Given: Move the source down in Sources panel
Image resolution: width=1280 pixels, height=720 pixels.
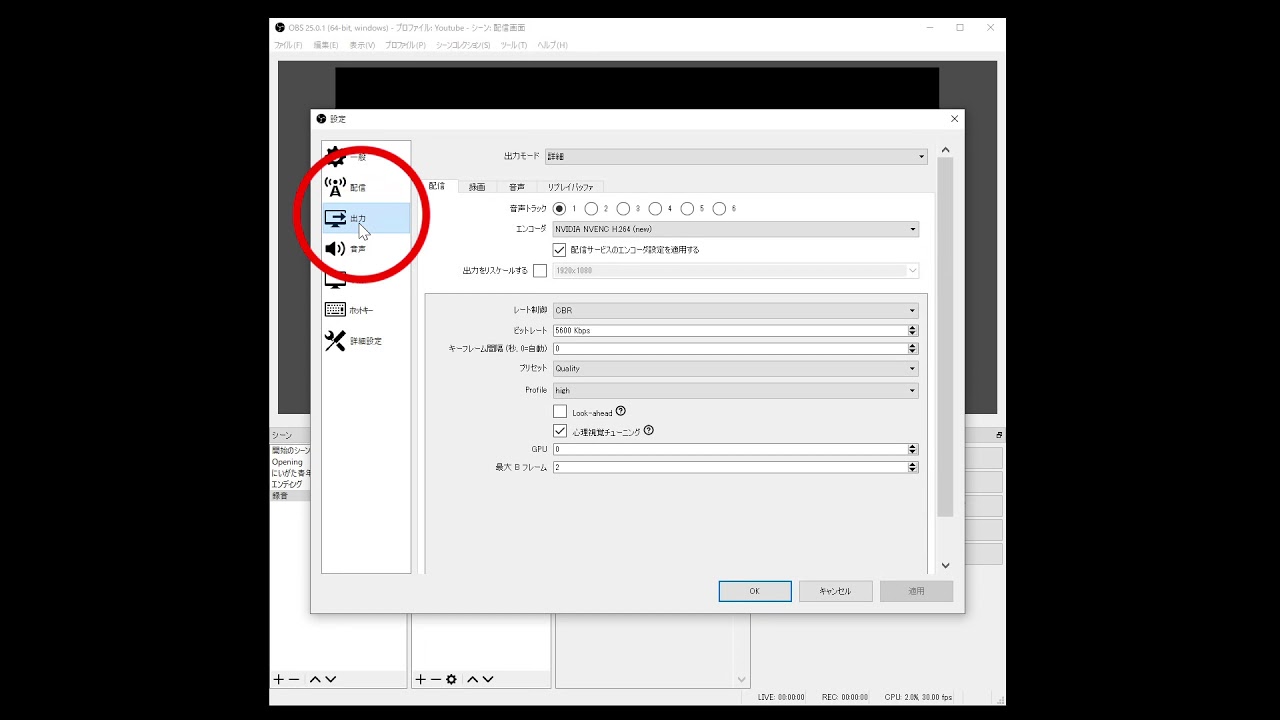Looking at the screenshot, I should point(488,679).
